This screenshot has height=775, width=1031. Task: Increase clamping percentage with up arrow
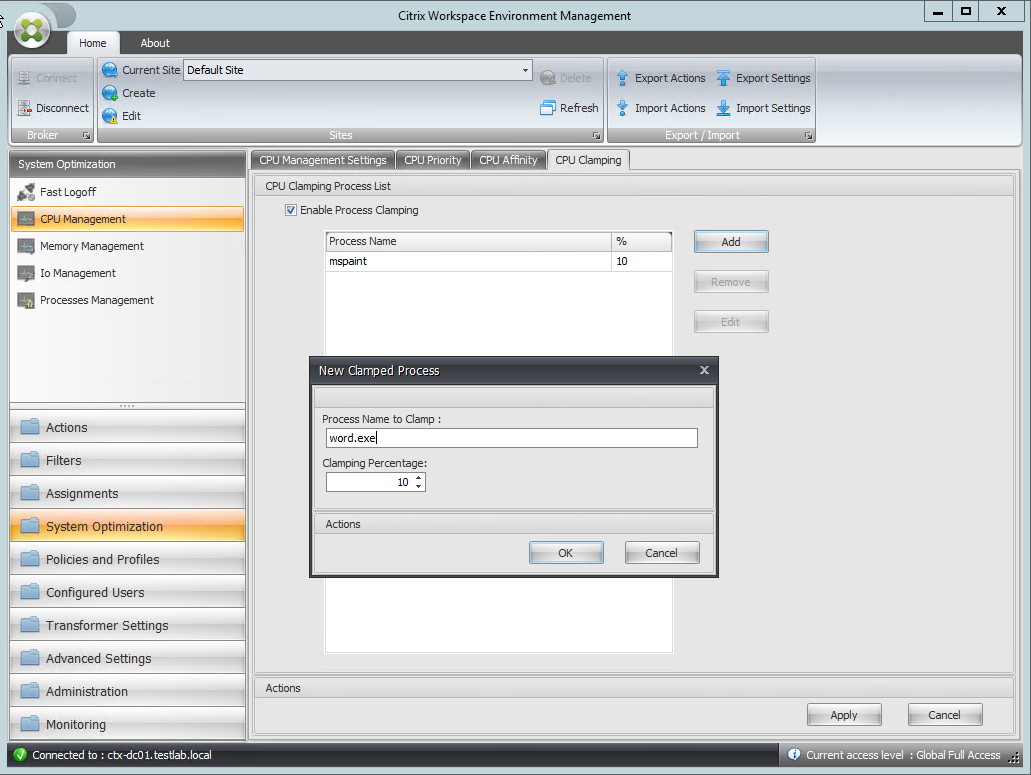[418, 478]
